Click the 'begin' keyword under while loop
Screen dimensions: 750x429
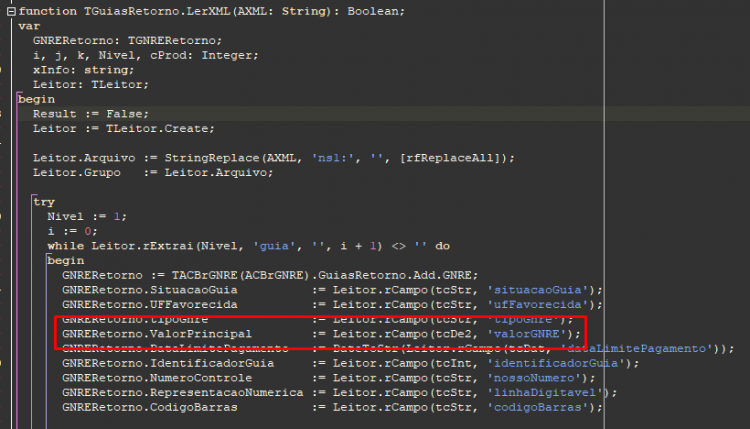66,261
